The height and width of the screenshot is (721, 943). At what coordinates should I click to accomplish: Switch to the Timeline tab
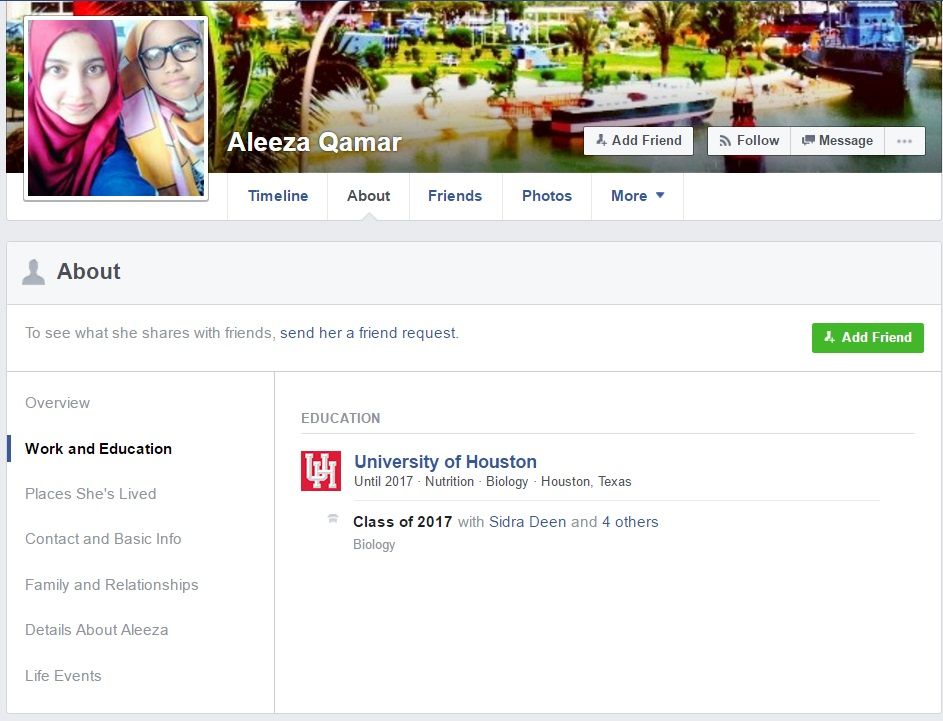point(277,196)
